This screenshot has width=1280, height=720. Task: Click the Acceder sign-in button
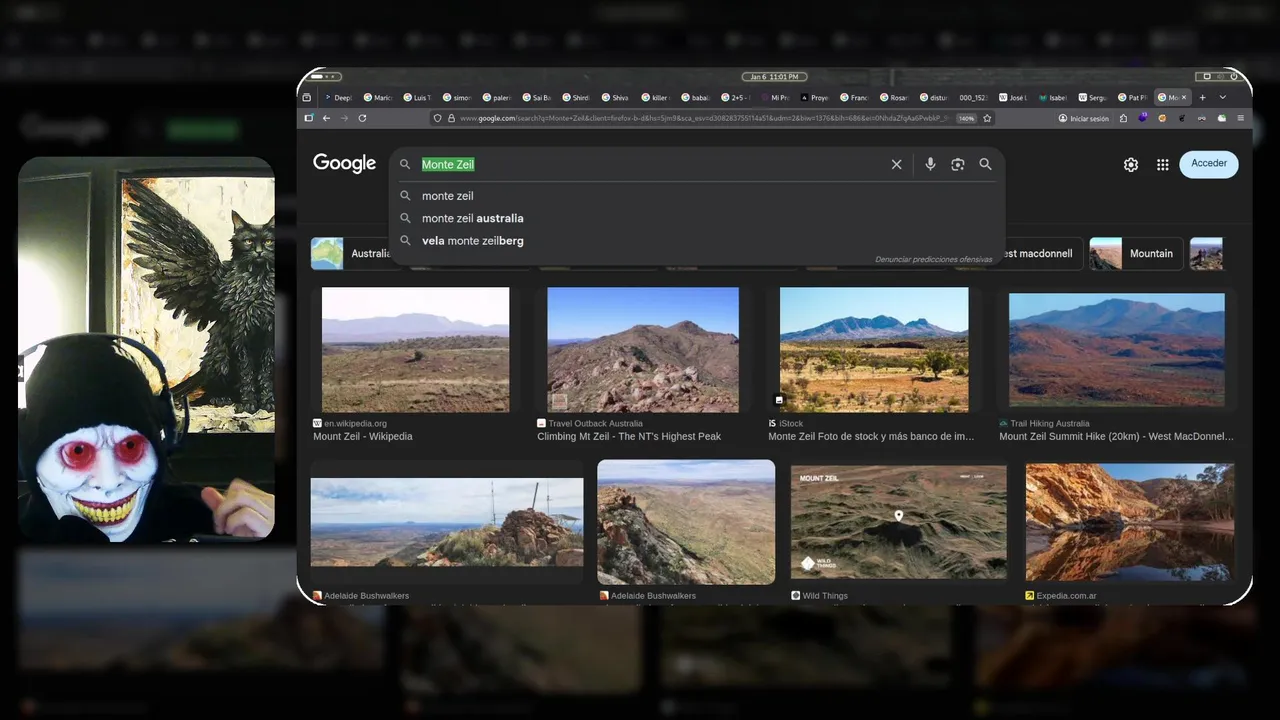[1209, 164]
